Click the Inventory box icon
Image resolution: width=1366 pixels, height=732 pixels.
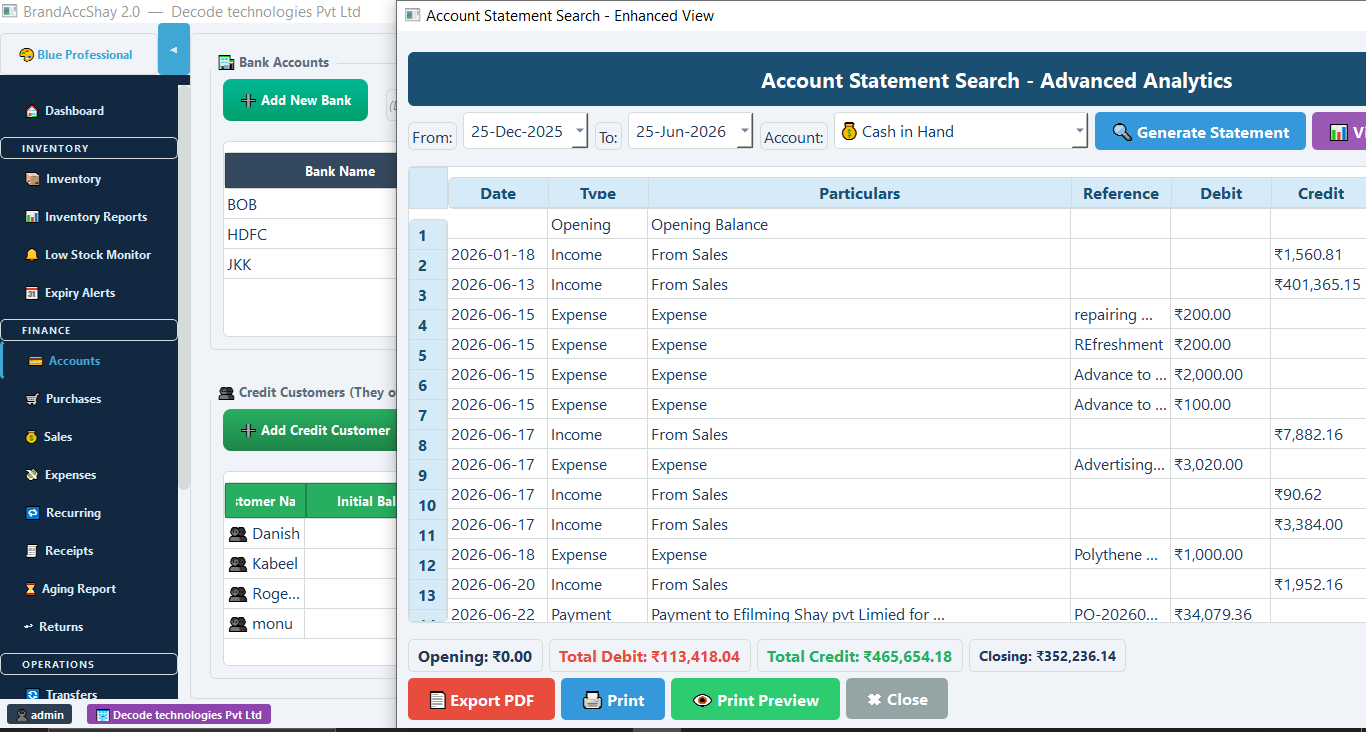(x=33, y=179)
